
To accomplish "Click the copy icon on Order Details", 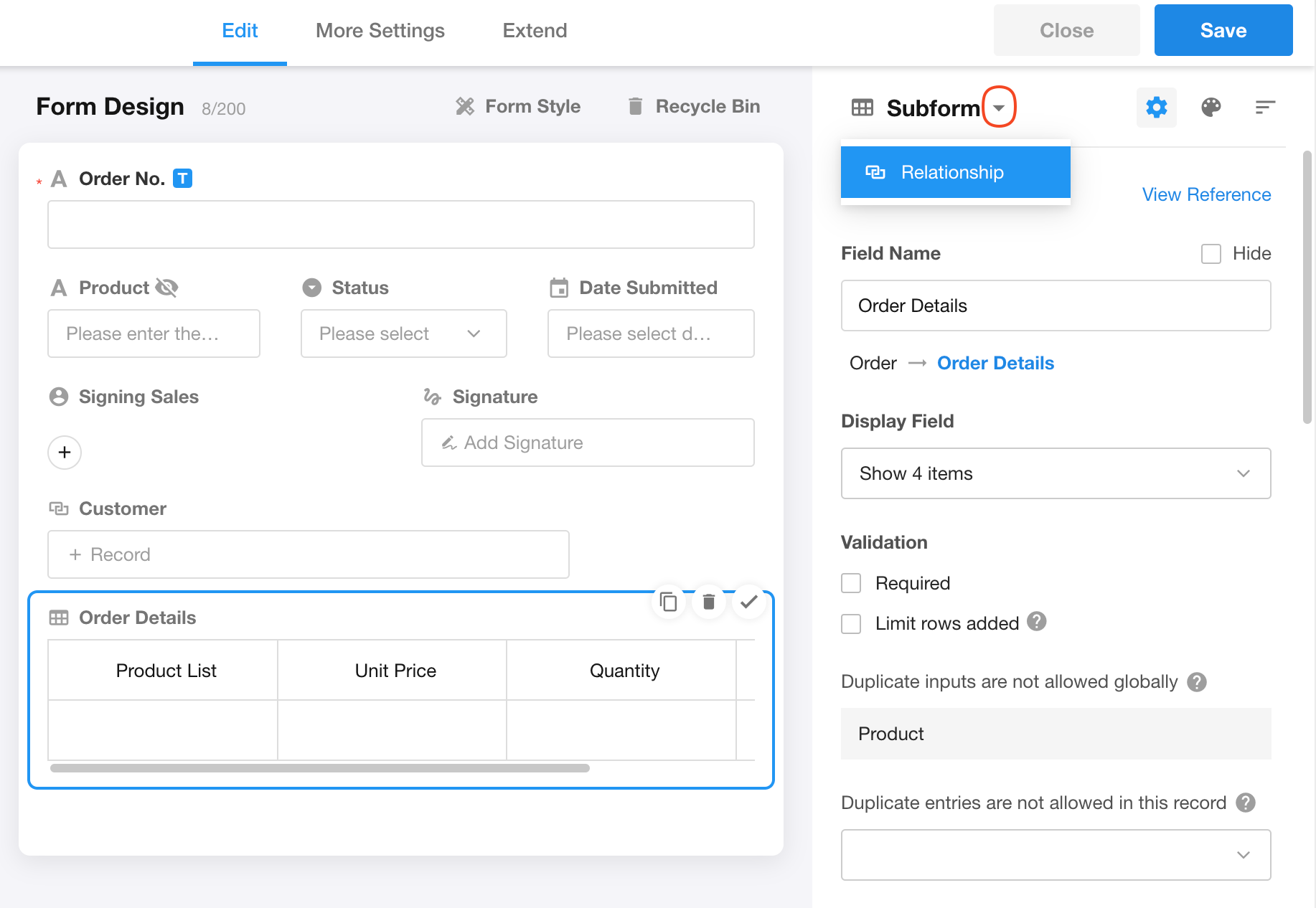I will (x=669, y=602).
